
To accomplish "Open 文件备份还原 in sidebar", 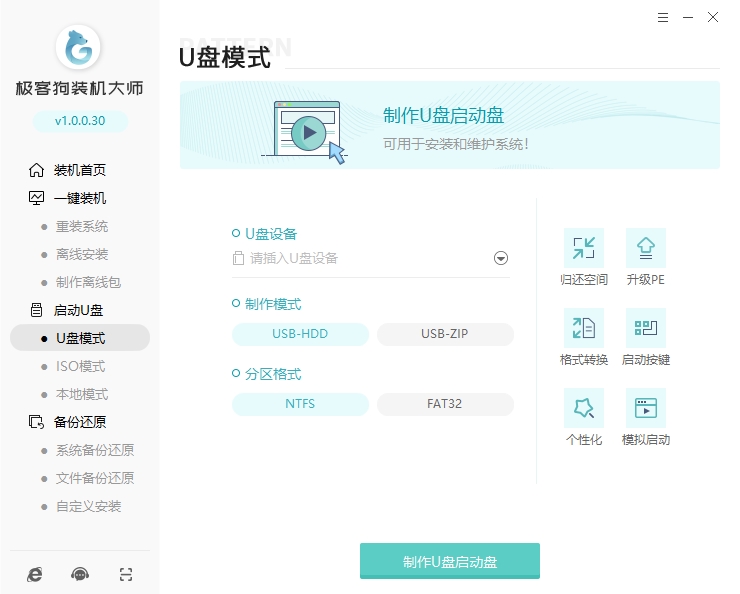I will click(95, 478).
